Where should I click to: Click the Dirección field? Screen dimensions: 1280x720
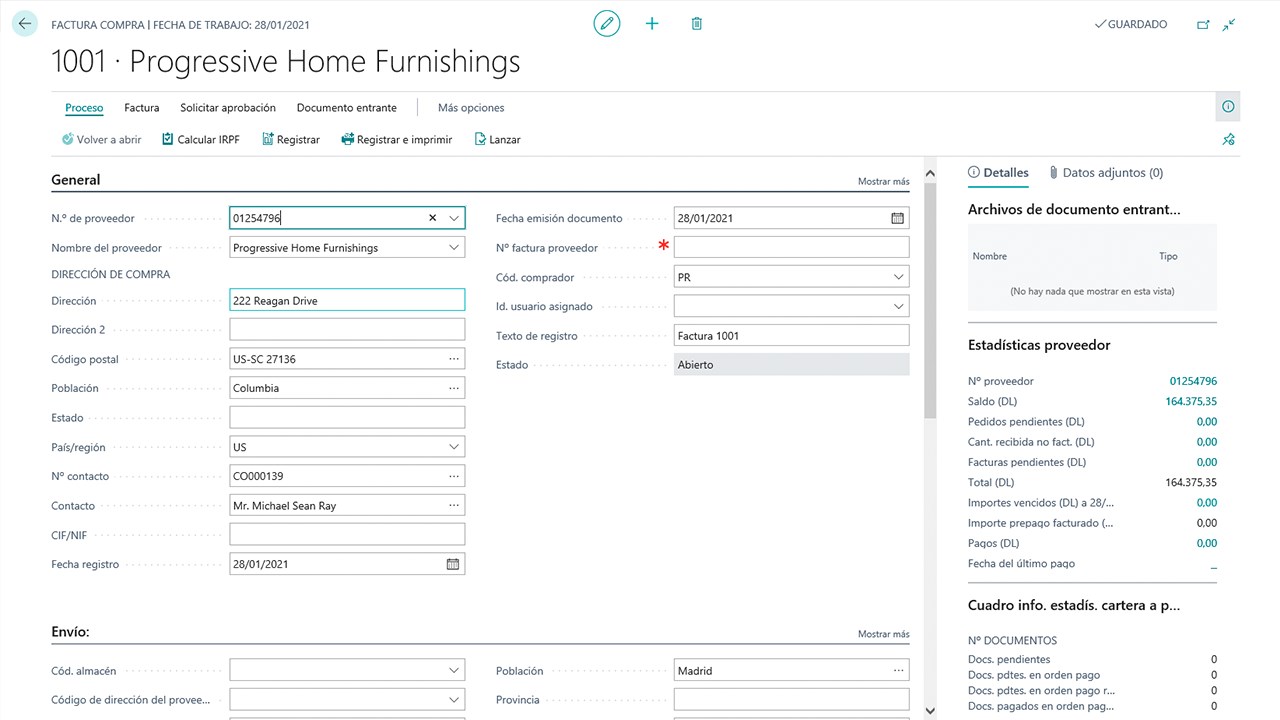347,300
